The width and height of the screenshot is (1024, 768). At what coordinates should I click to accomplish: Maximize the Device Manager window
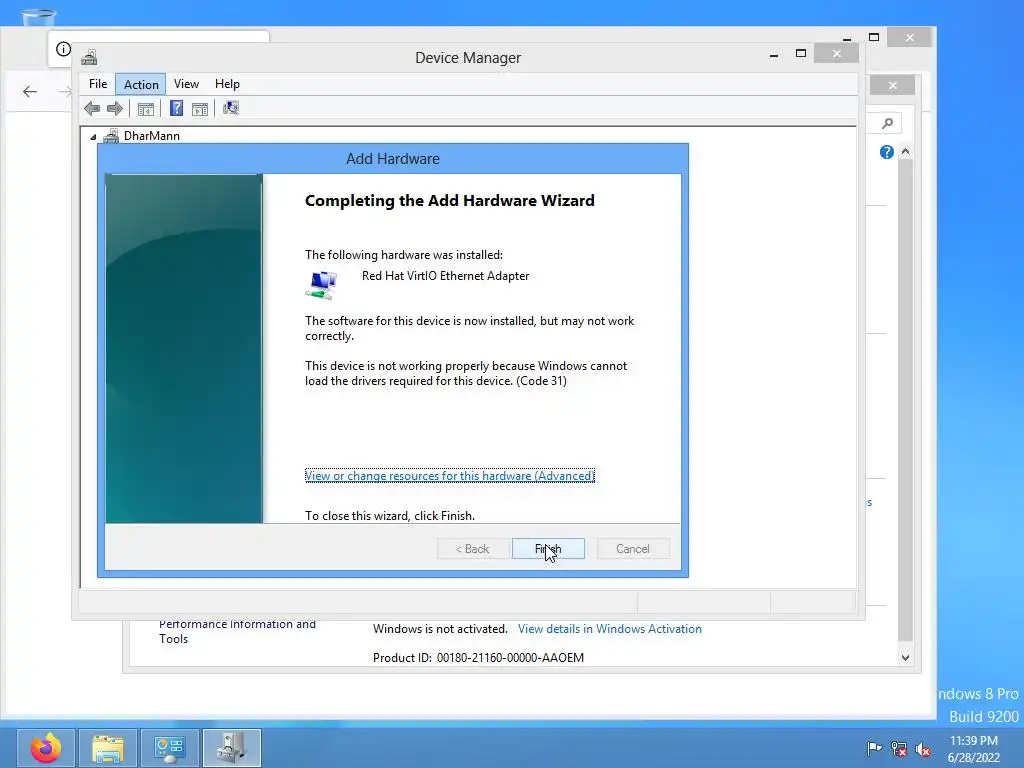click(x=801, y=54)
